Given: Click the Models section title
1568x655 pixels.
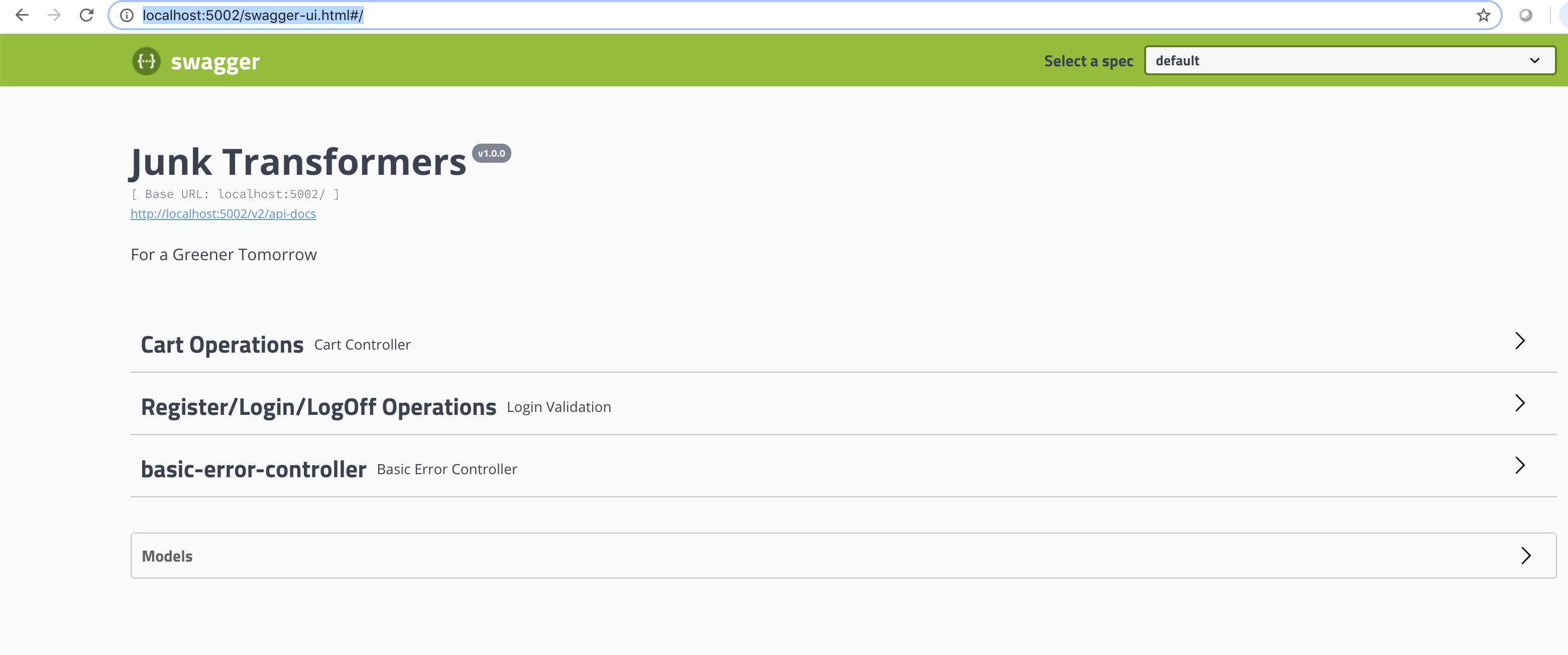Looking at the screenshot, I should point(167,556).
